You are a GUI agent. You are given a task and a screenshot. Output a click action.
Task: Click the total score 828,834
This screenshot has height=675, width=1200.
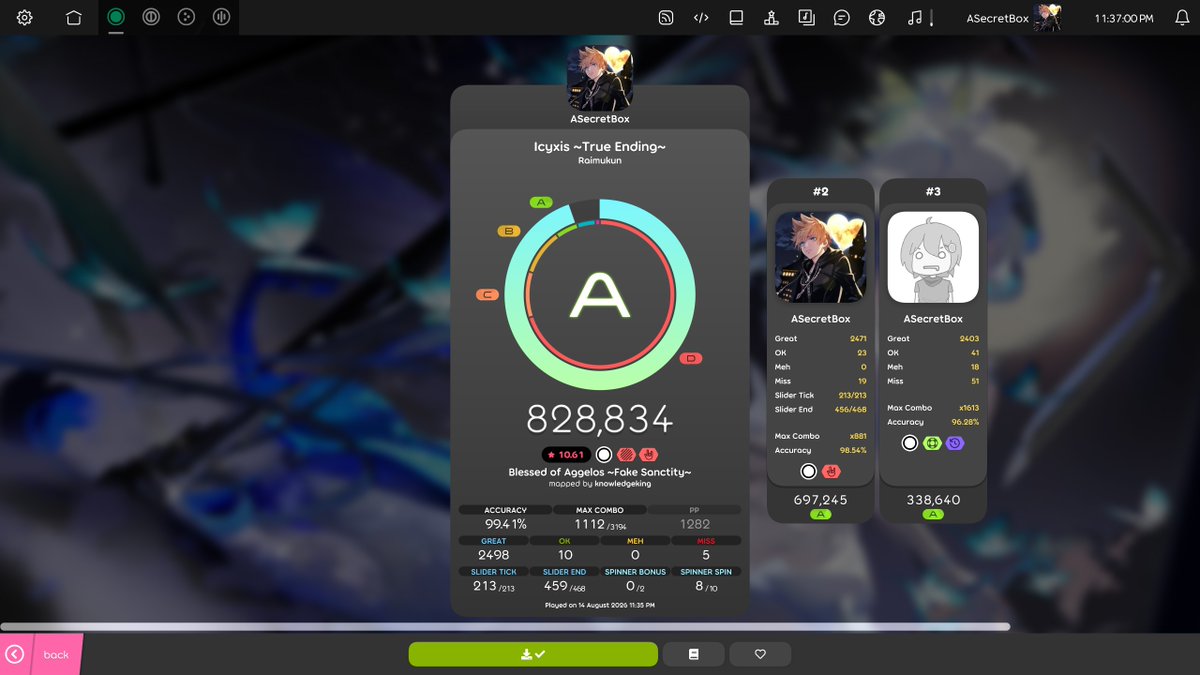coord(600,418)
